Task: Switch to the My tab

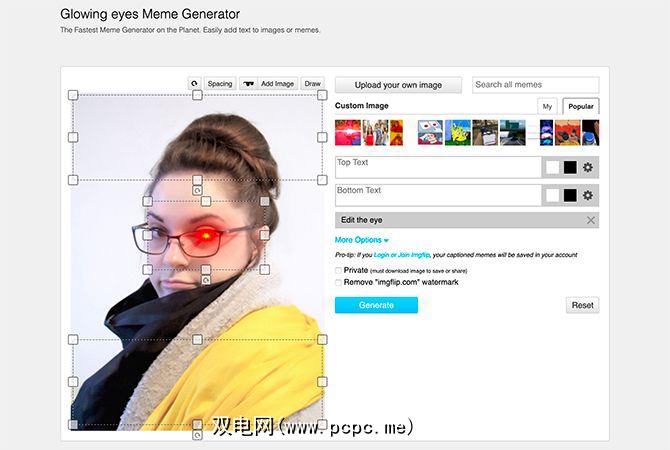Action: click(547, 106)
